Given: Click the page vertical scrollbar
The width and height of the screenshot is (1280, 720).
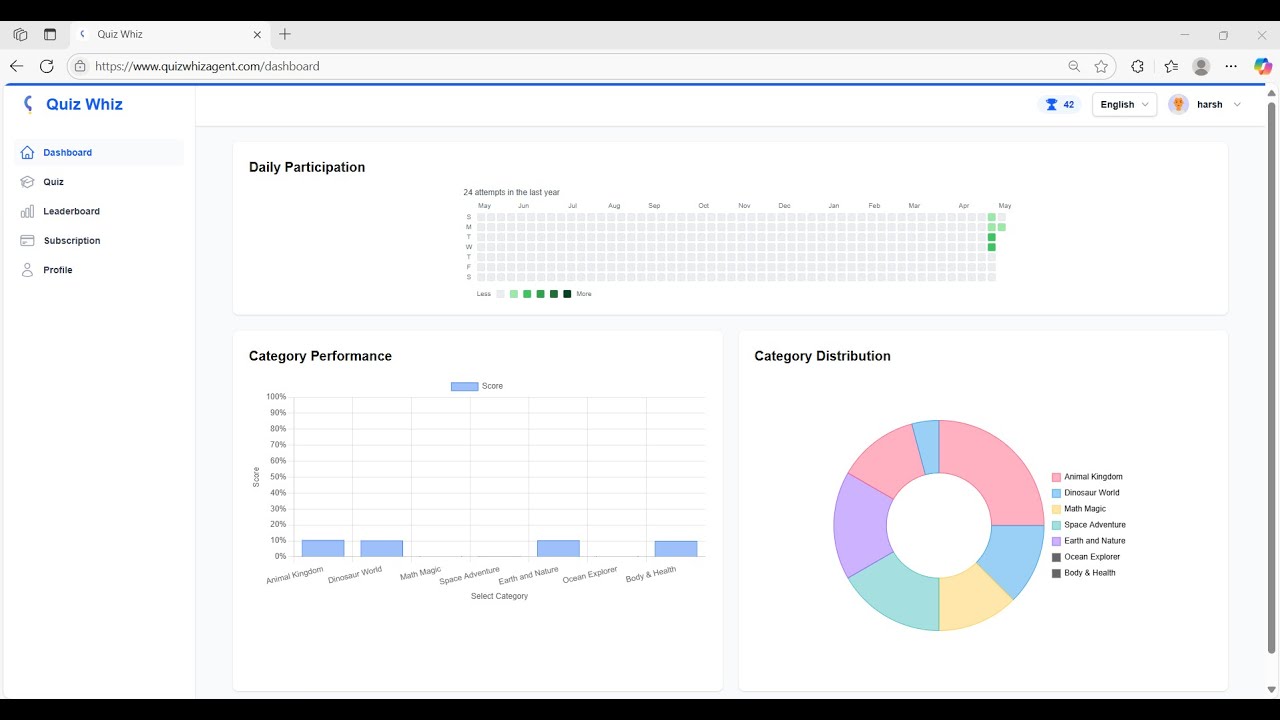Looking at the screenshot, I should coord(1272,377).
